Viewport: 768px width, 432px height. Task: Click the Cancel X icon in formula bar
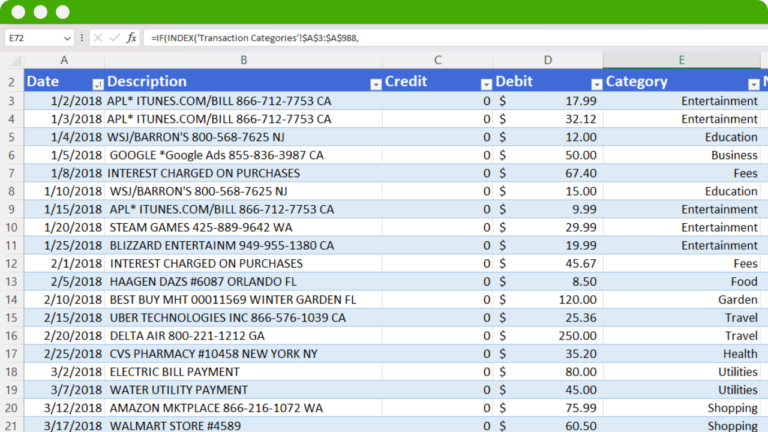pos(97,38)
